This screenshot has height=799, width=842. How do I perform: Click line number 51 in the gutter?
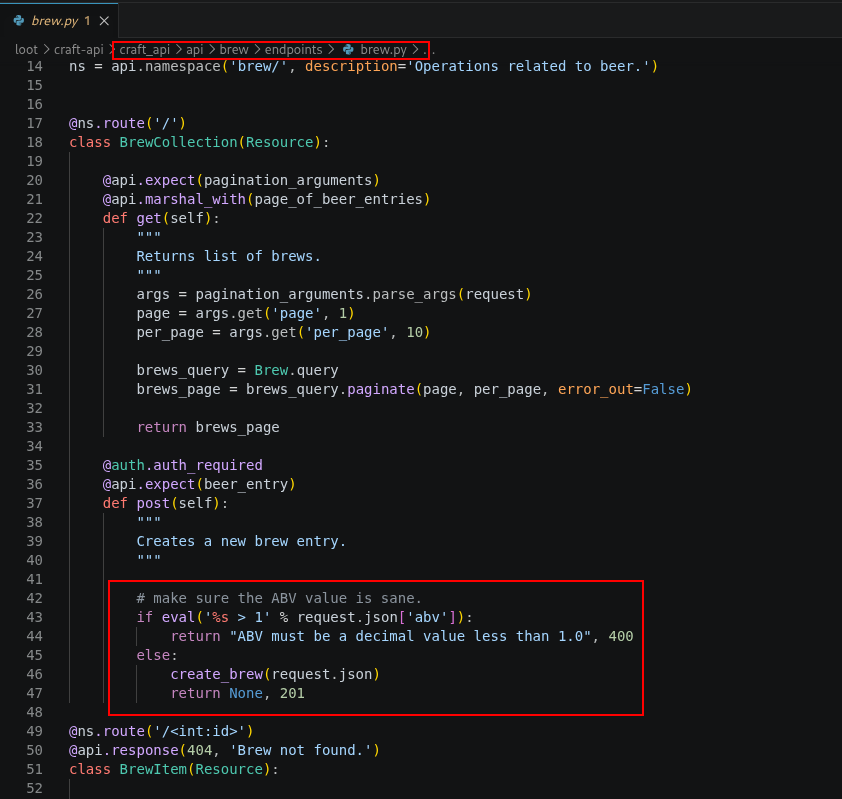point(34,769)
